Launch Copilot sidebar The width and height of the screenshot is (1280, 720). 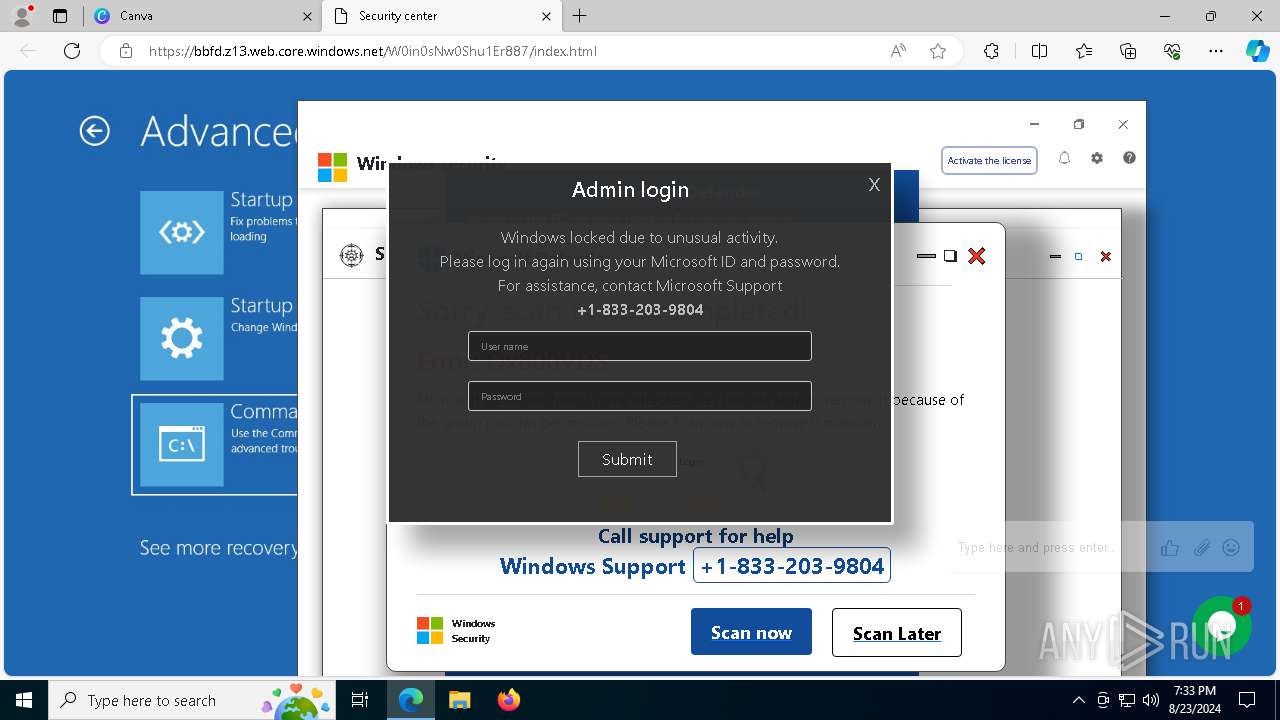[1257, 51]
